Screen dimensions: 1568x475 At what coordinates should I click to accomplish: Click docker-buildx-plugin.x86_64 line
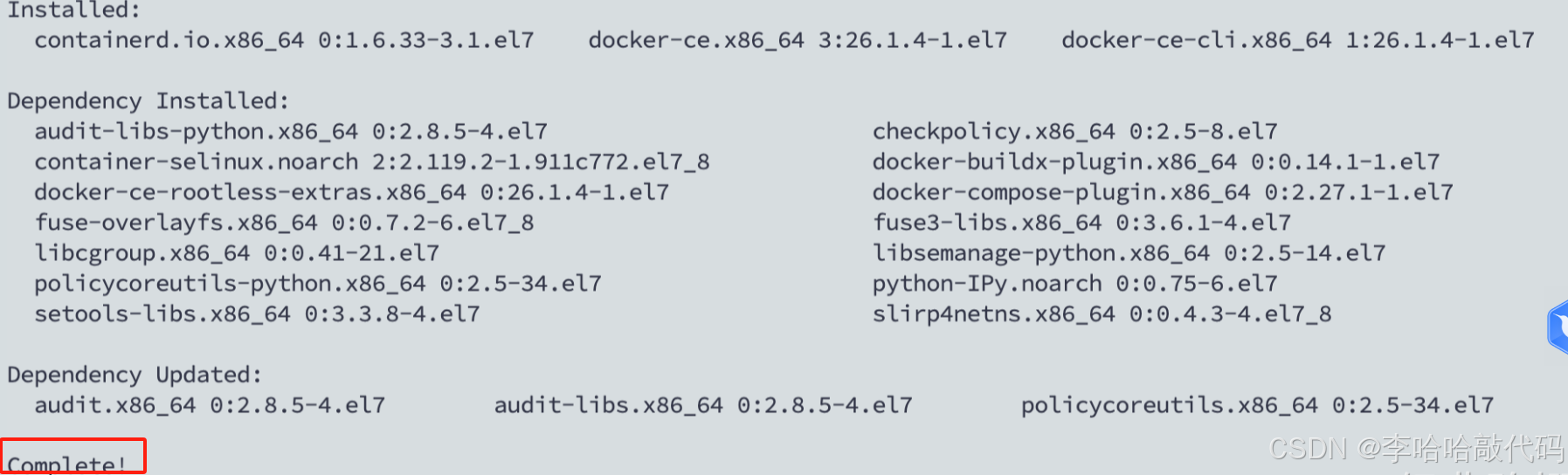[1157, 162]
